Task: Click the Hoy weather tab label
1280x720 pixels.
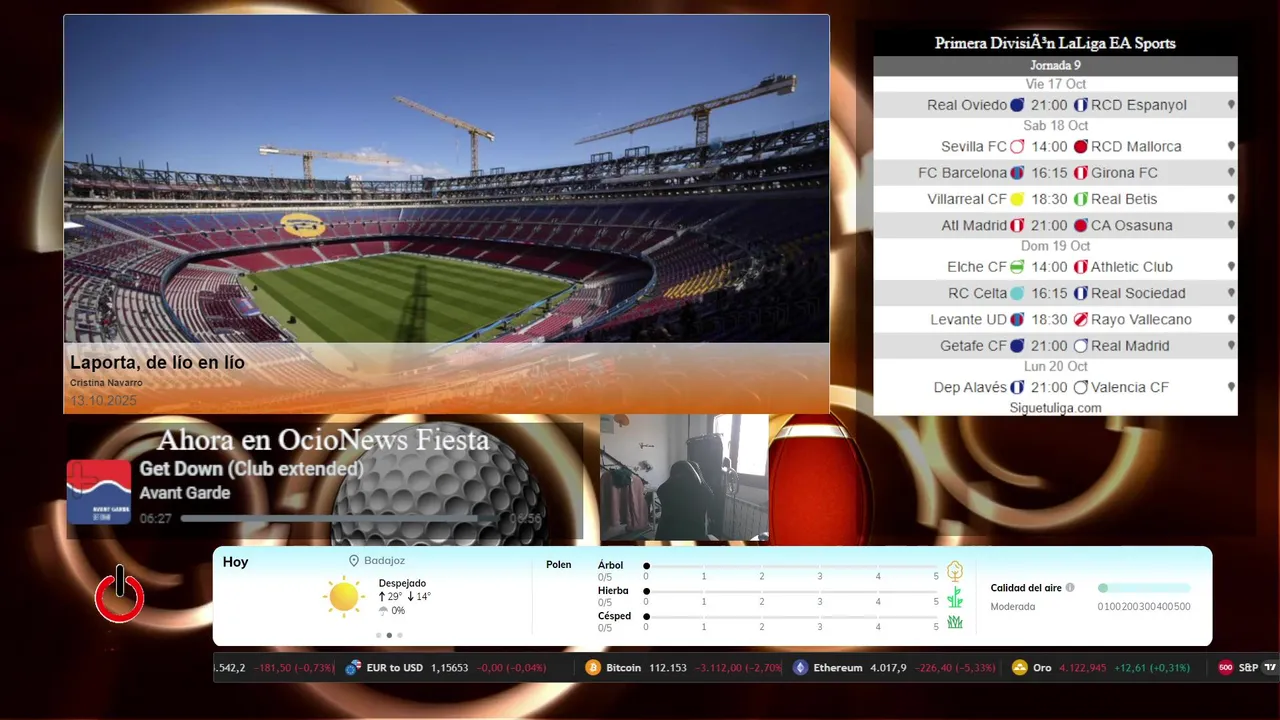Action: click(235, 562)
